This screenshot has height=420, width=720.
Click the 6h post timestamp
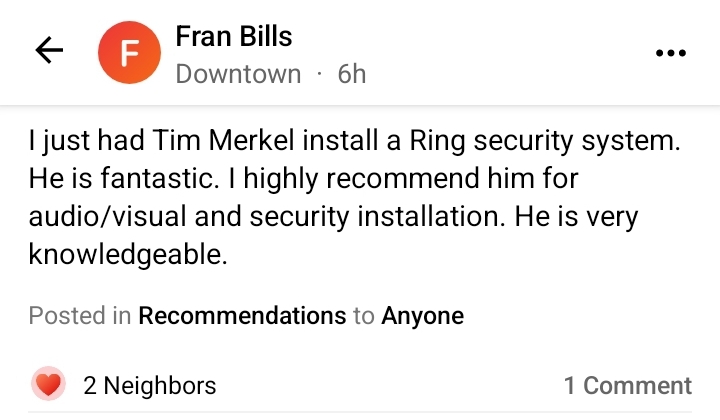(352, 74)
